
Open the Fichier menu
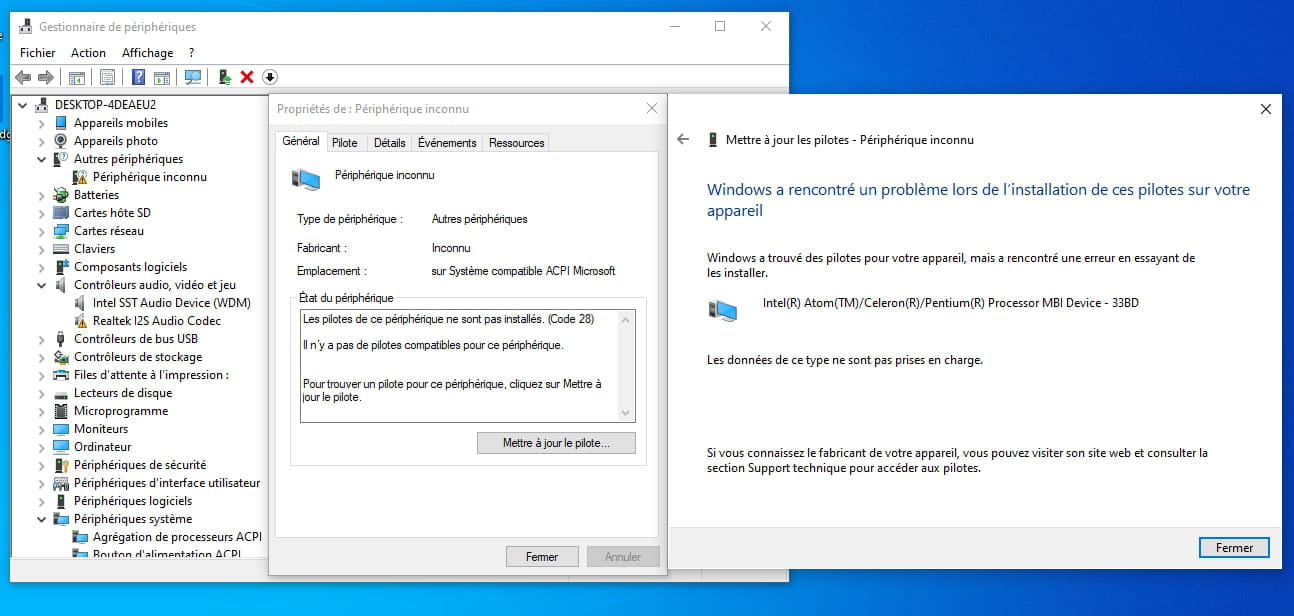coord(38,53)
